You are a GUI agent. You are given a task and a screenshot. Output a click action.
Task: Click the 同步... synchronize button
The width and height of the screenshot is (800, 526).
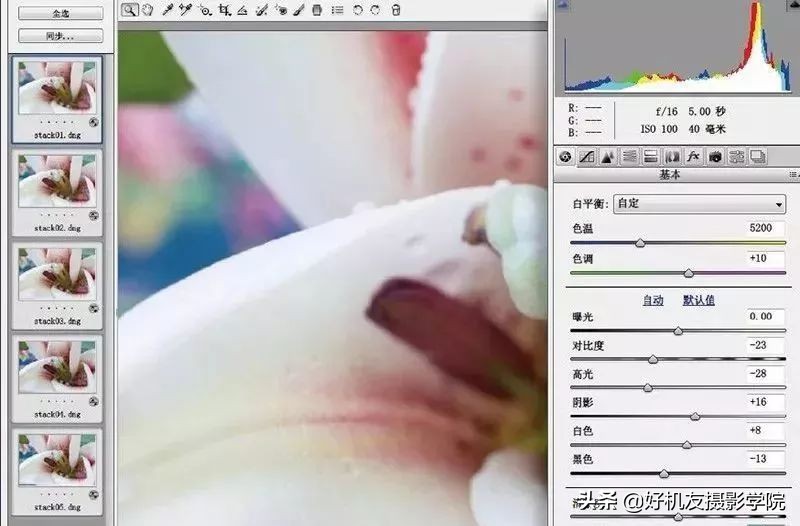[x=61, y=36]
